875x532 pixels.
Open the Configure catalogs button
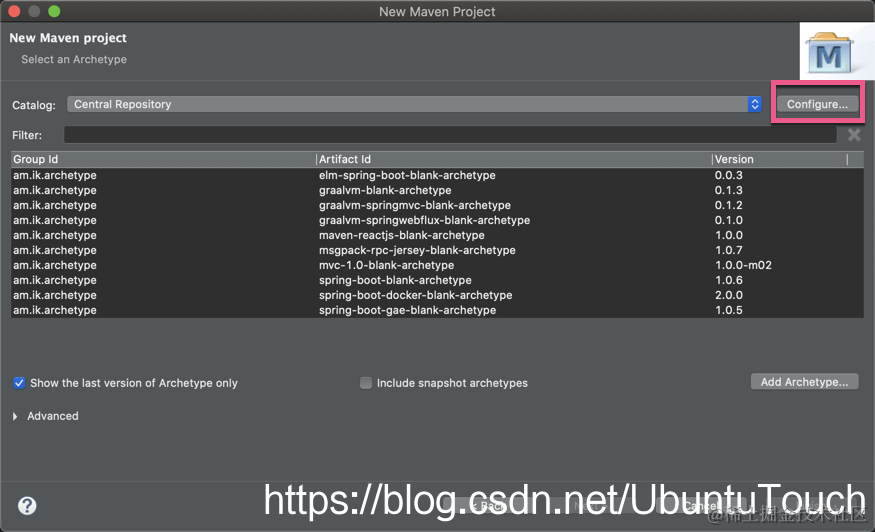(818, 104)
